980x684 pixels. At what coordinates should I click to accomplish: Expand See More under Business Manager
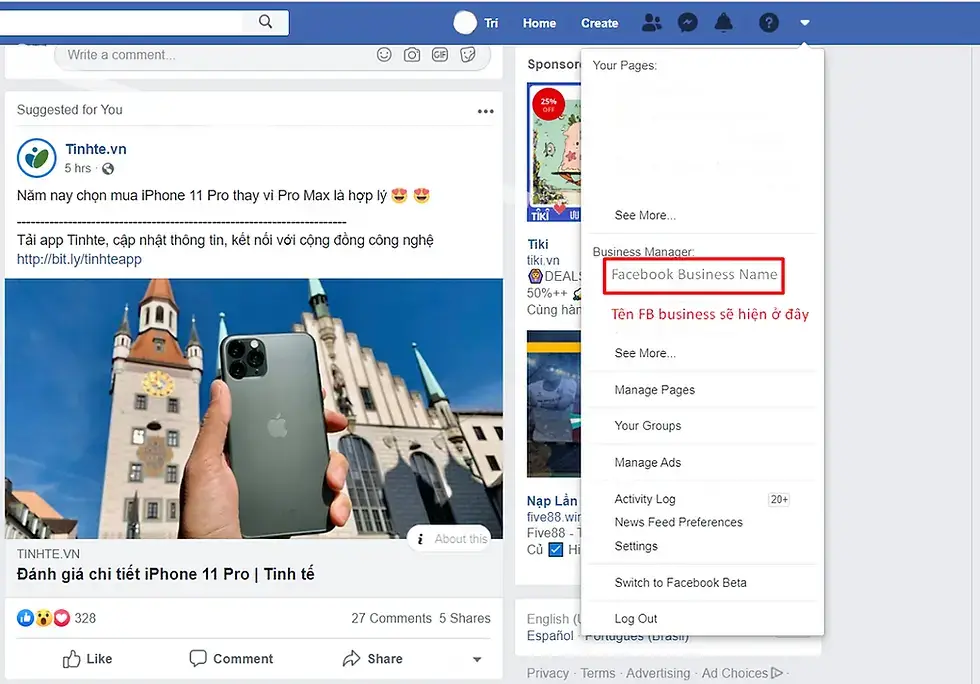[x=645, y=353]
